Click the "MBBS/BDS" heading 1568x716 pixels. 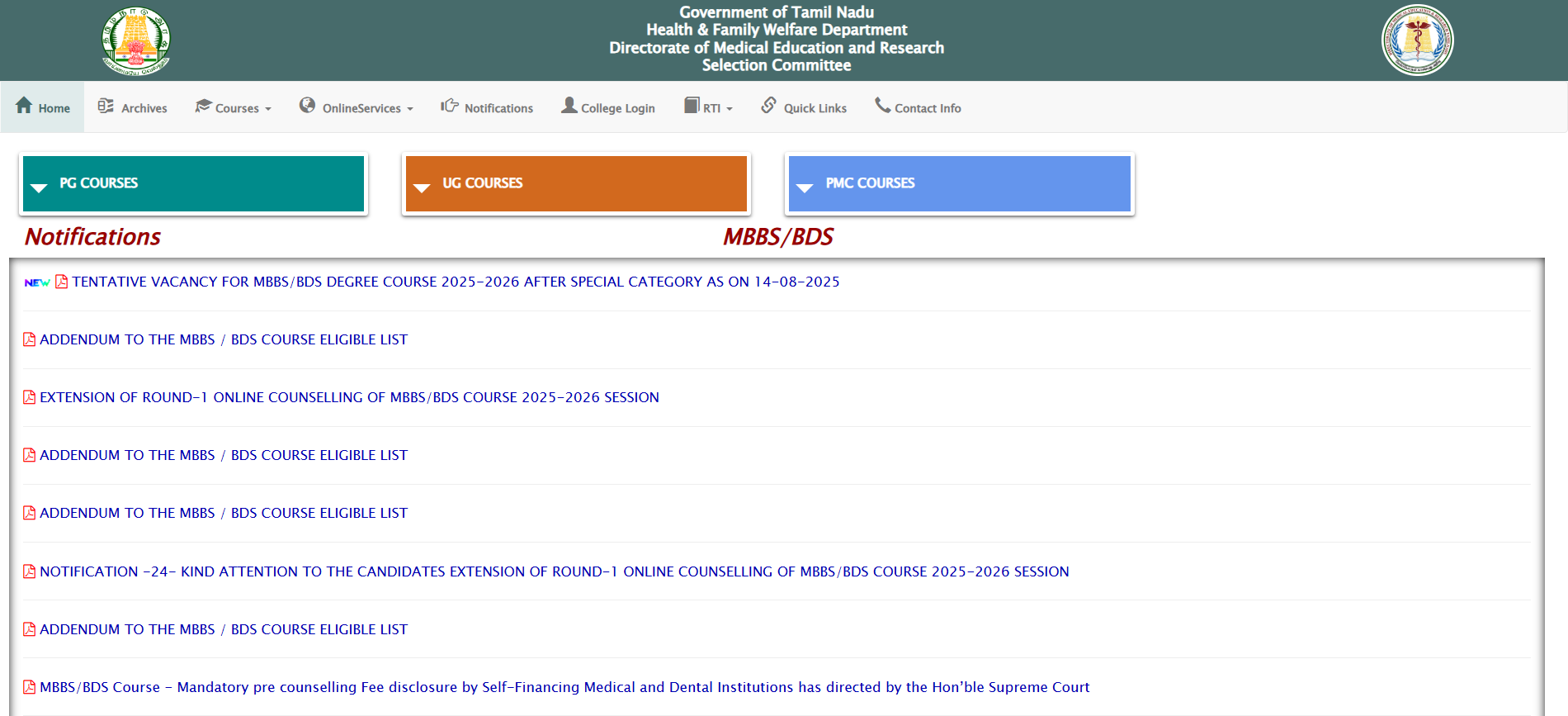(x=778, y=237)
